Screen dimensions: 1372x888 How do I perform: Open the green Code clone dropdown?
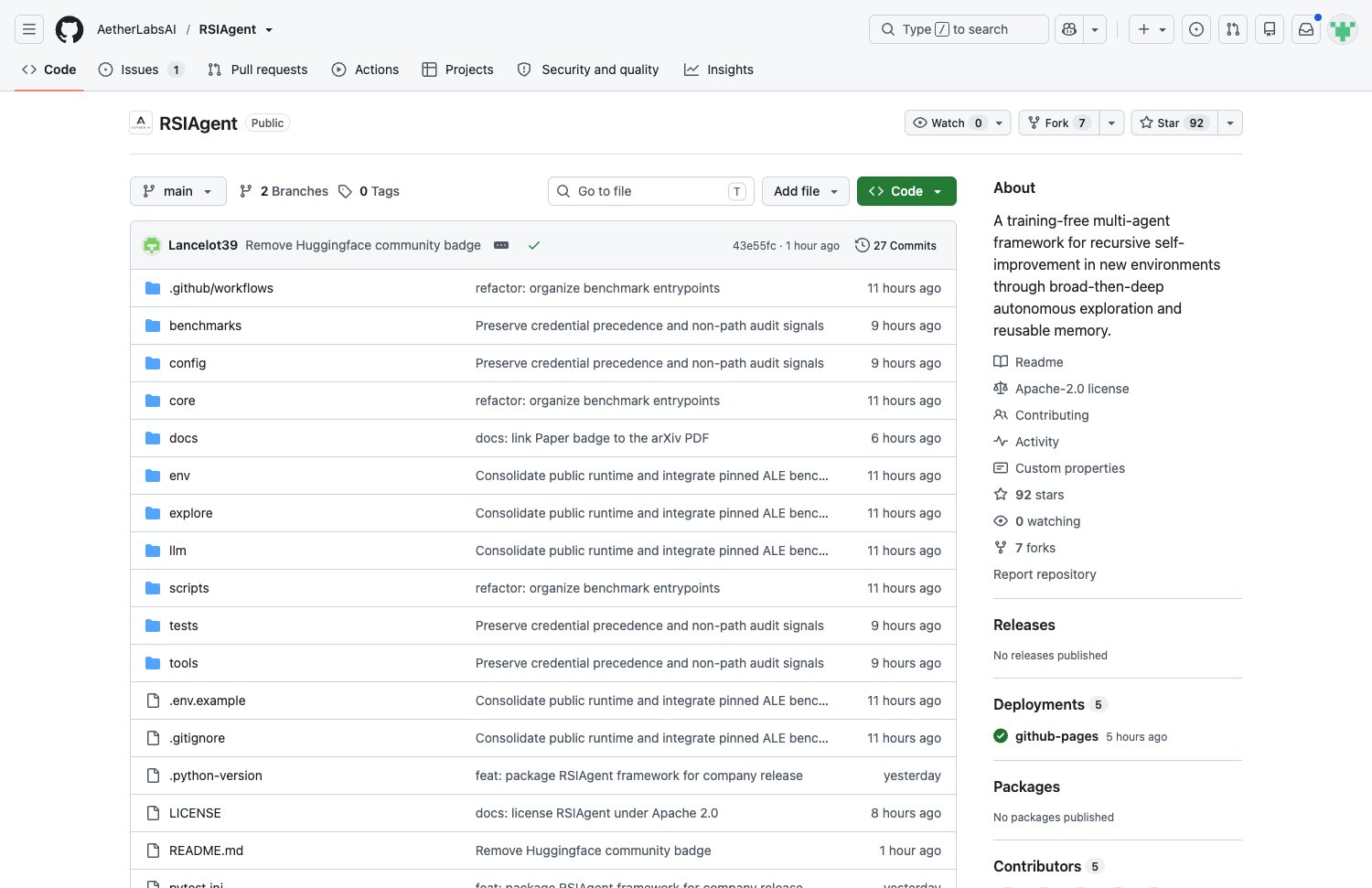point(906,191)
